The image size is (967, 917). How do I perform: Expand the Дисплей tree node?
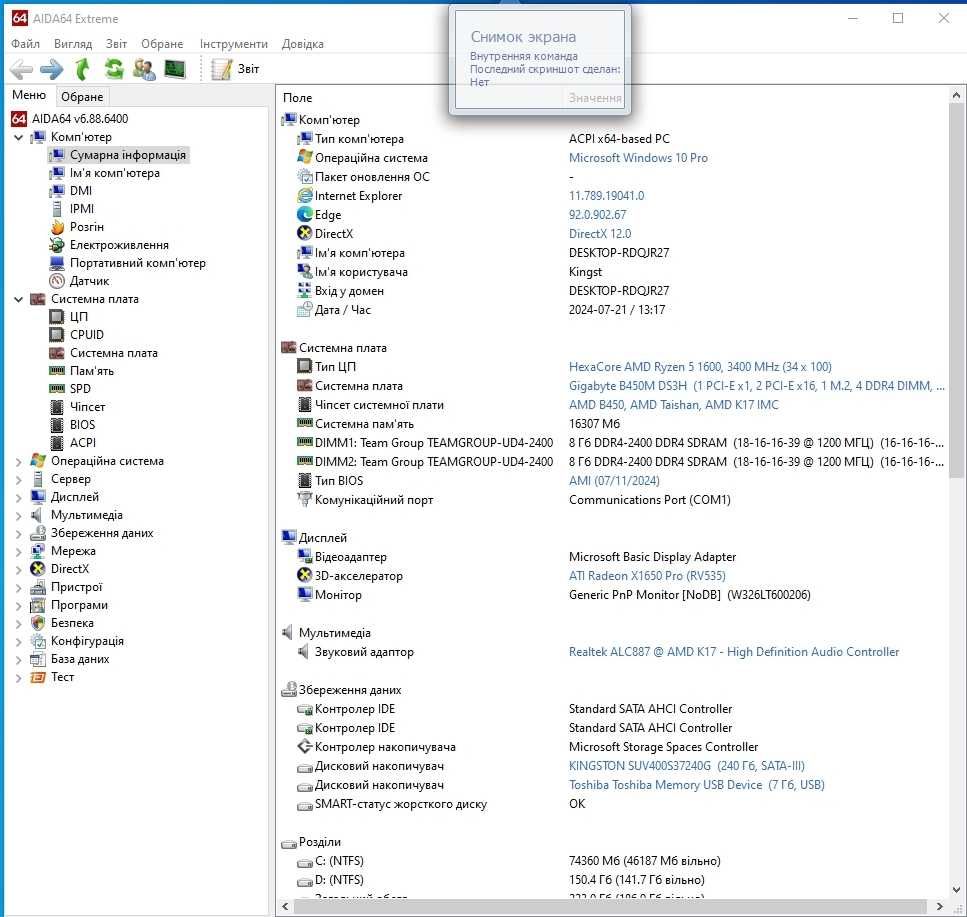coord(19,497)
